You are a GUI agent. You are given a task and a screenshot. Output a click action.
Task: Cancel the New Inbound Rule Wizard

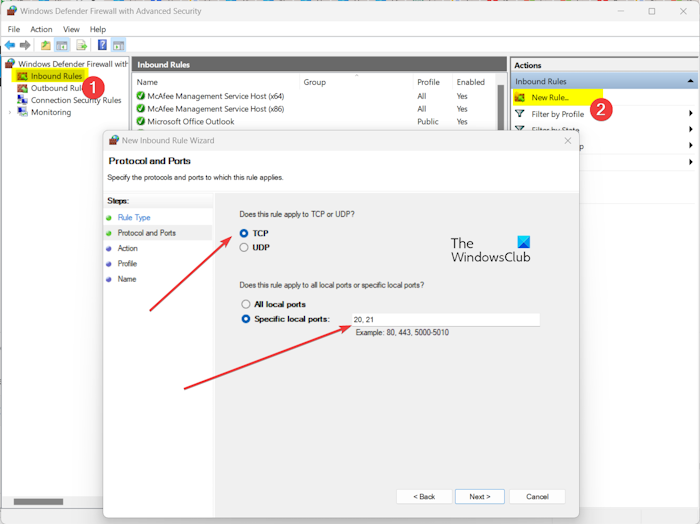tap(537, 497)
